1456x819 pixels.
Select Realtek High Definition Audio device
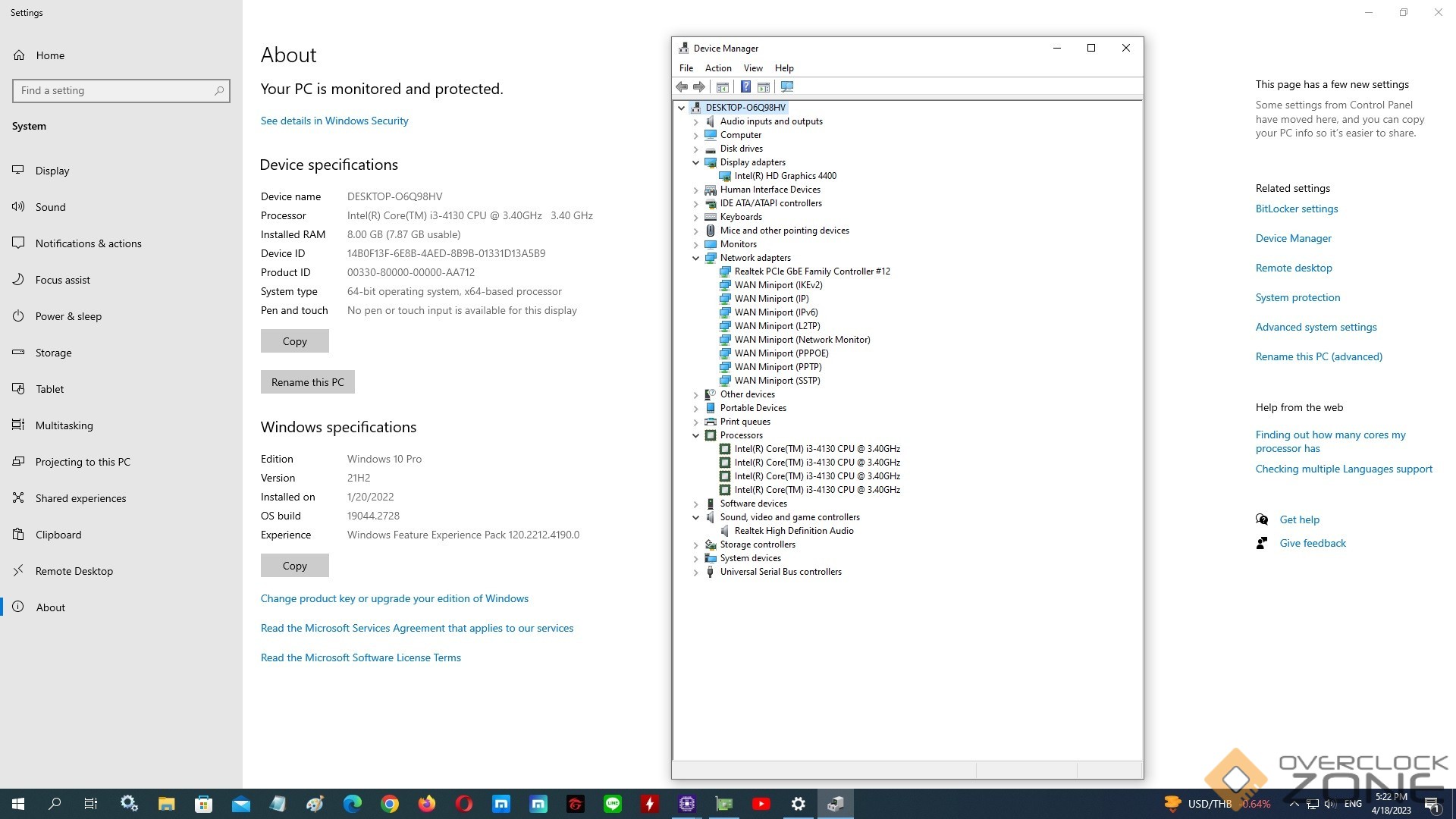(x=793, y=531)
